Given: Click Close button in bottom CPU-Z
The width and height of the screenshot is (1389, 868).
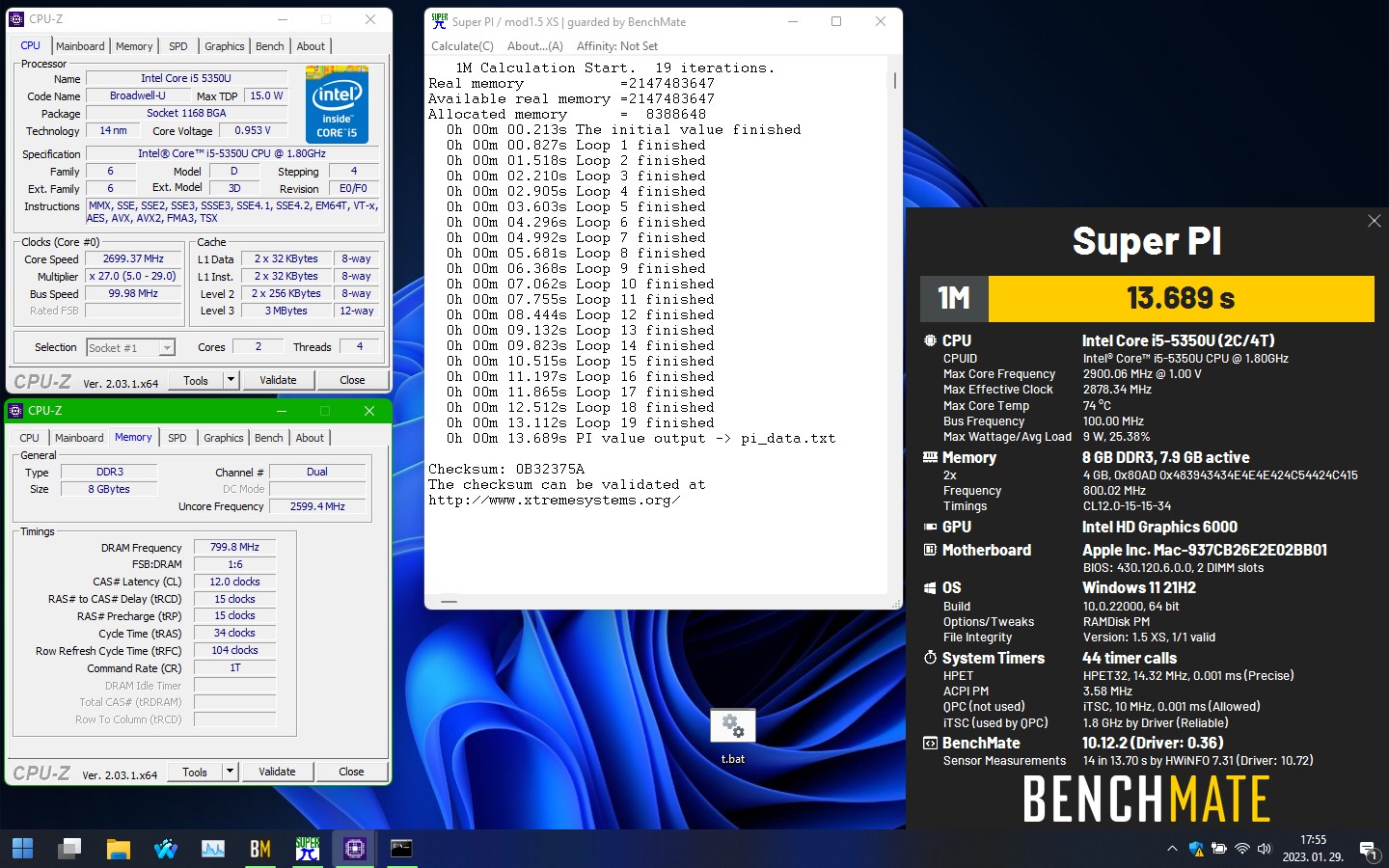Looking at the screenshot, I should tap(351, 773).
